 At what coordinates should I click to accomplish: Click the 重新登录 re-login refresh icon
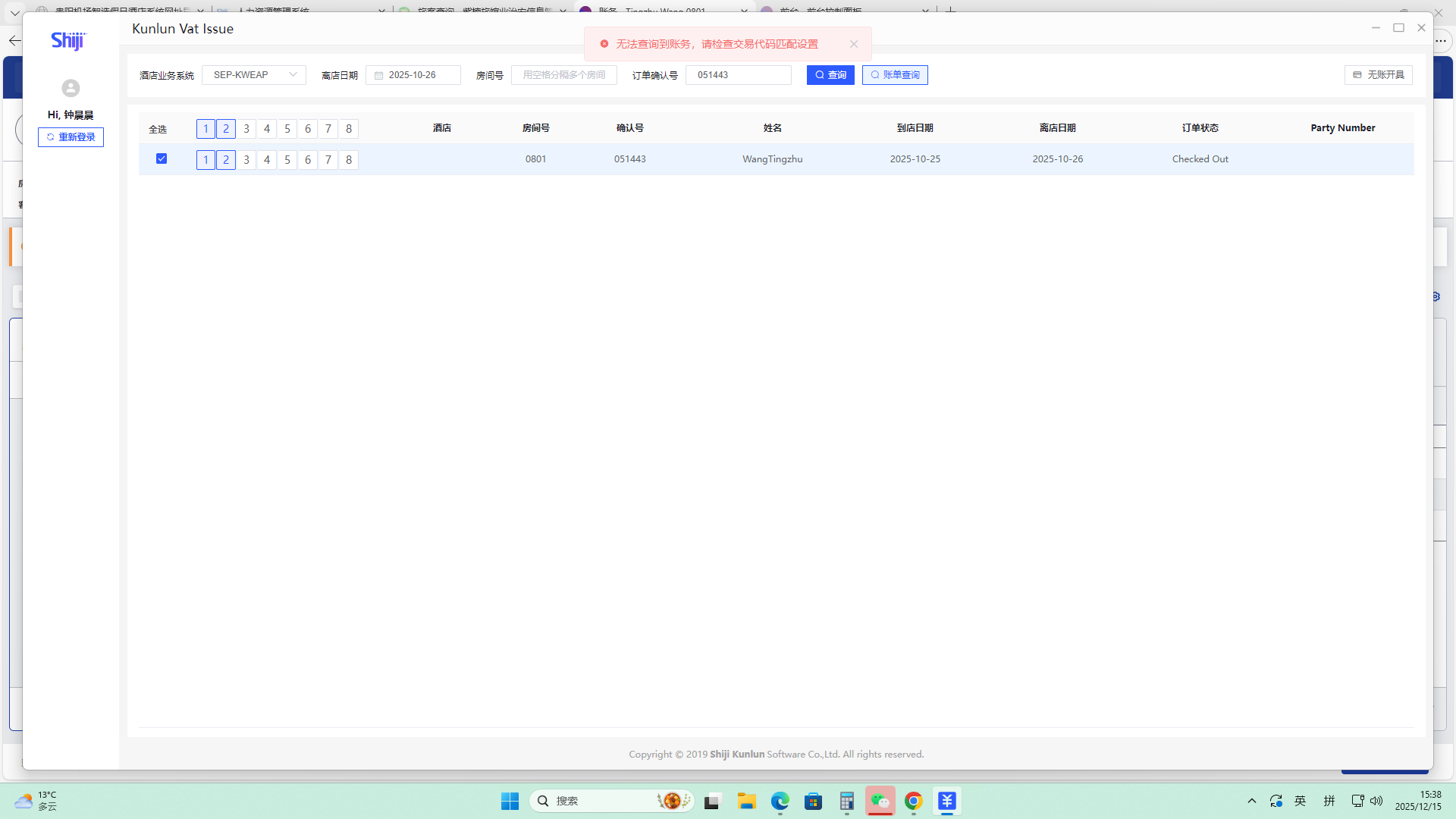coord(51,137)
